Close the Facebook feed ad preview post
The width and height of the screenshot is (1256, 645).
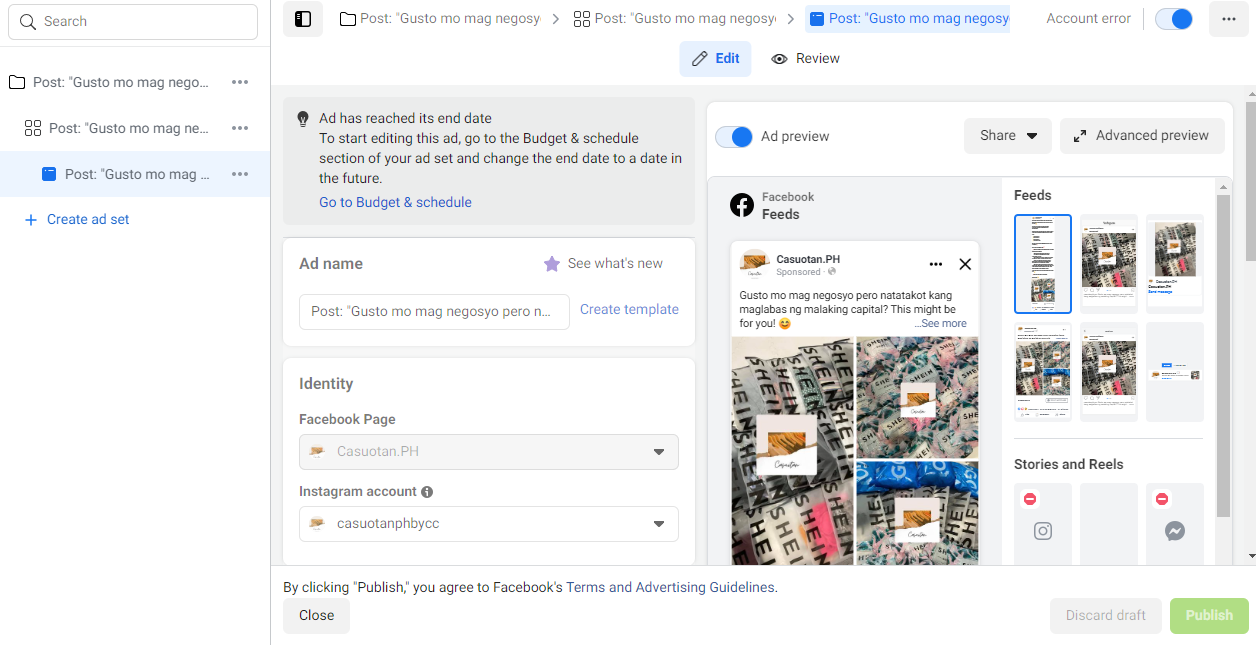(965, 264)
